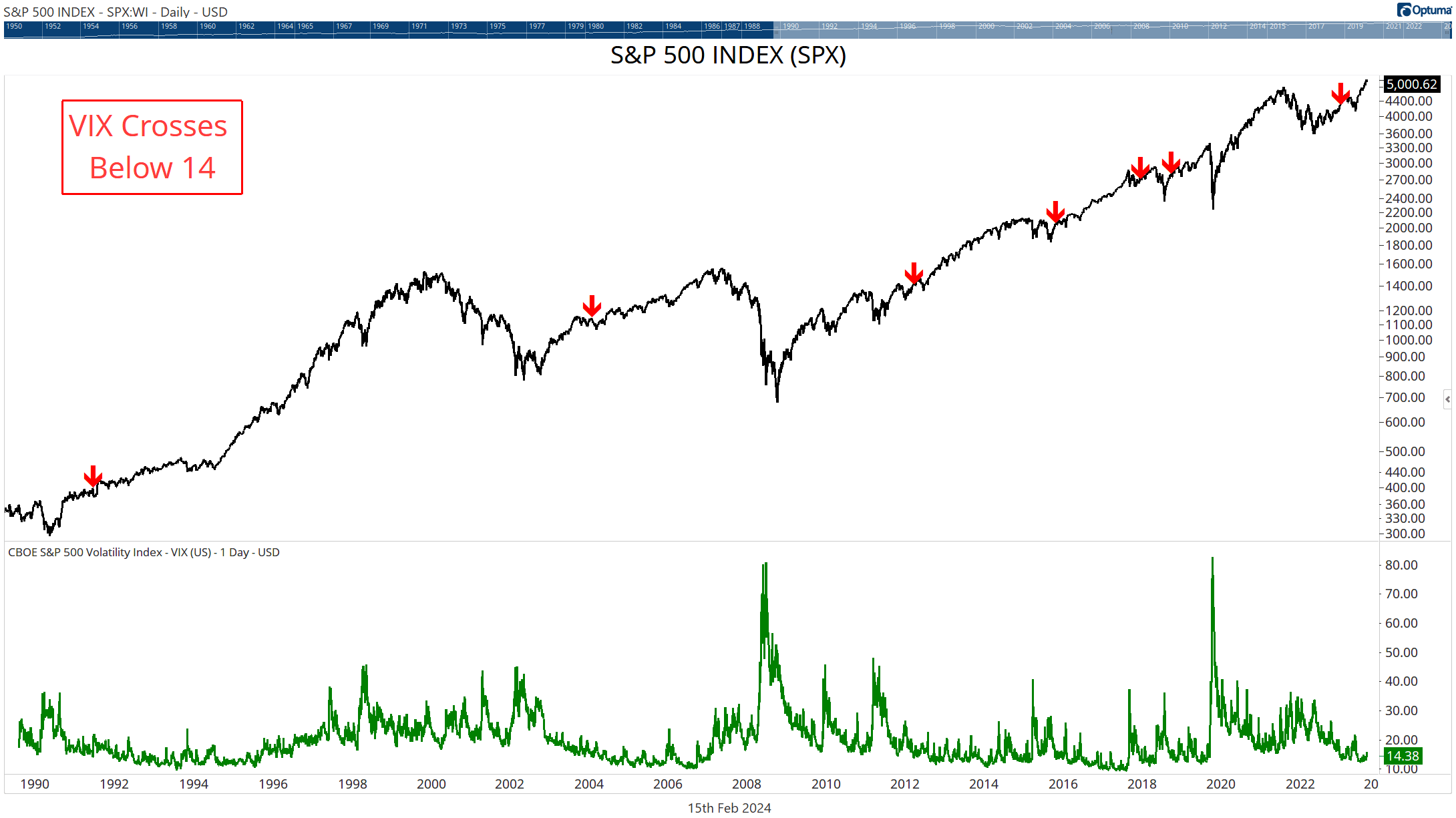Click the 4000.00 price axis label
1456x818 pixels.
coord(1409,116)
